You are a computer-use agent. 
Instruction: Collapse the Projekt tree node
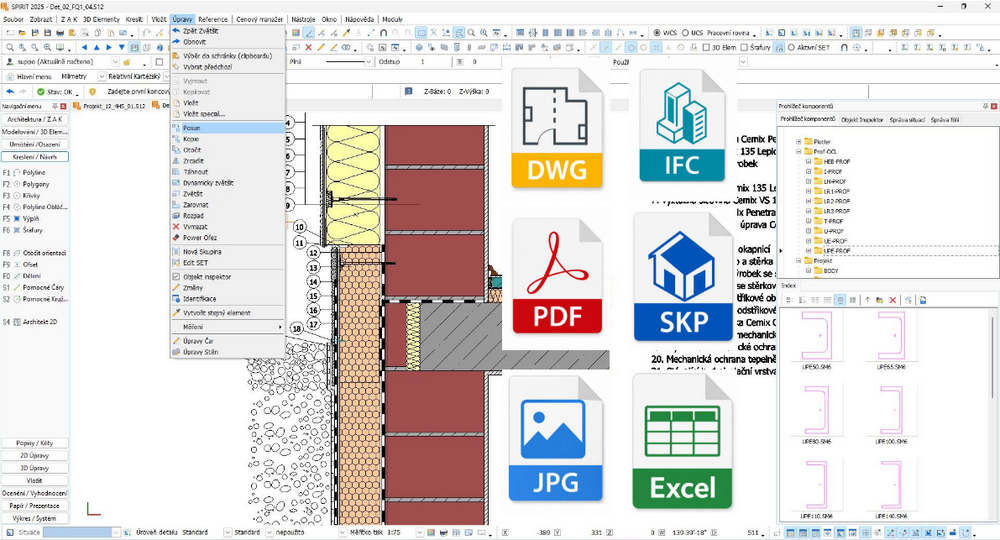[x=798, y=261]
